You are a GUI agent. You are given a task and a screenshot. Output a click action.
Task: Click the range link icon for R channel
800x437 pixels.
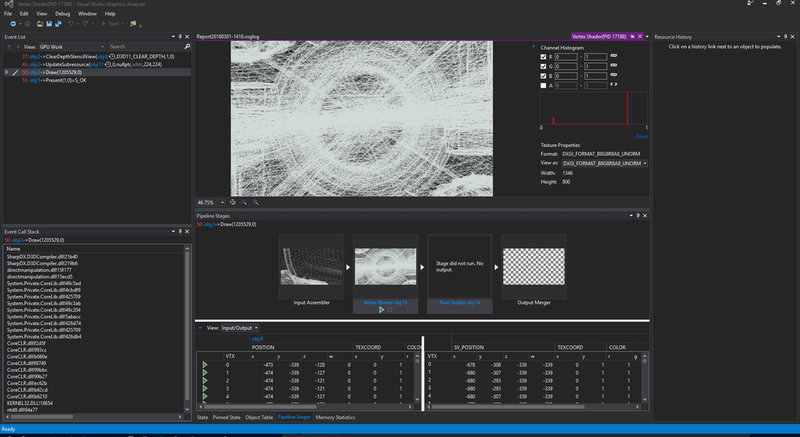pos(613,56)
